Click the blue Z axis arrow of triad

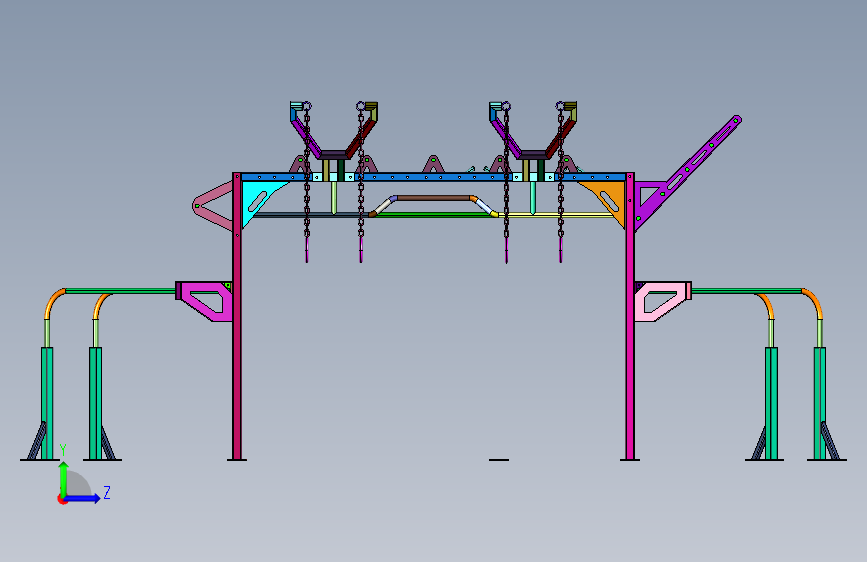(x=83, y=498)
